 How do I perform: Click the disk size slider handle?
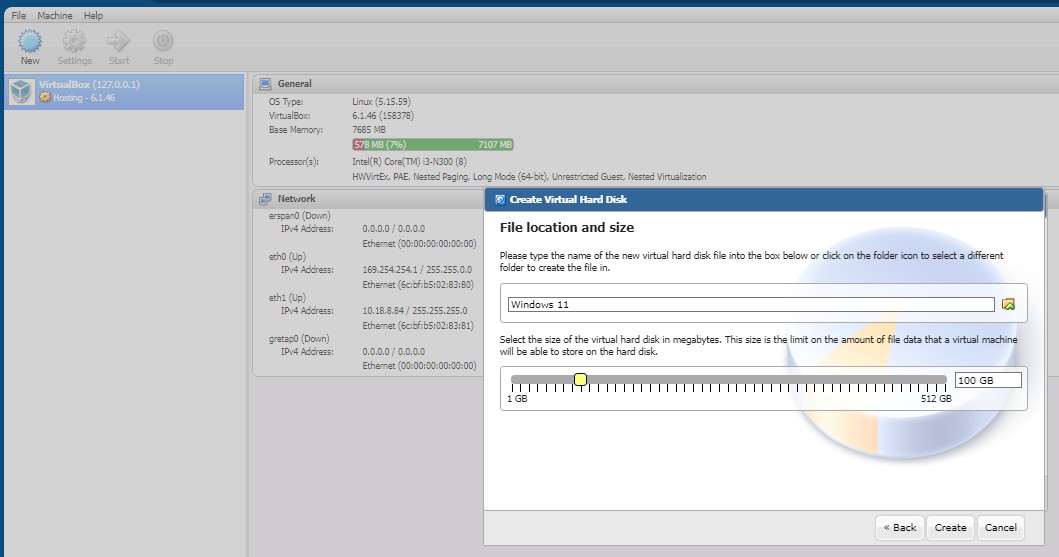tap(580, 379)
